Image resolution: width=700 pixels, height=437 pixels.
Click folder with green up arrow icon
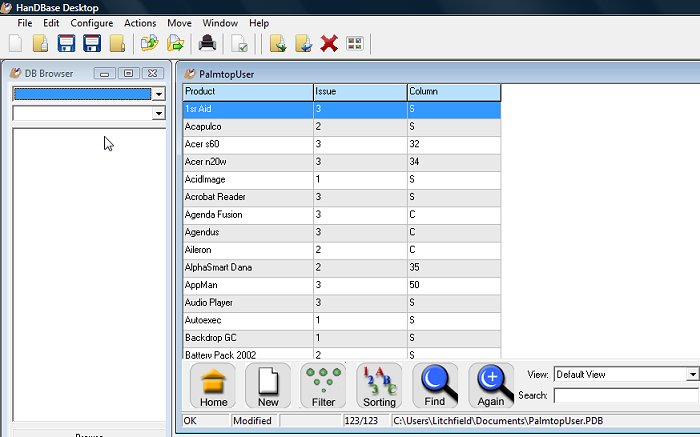pyautogui.click(x=150, y=43)
